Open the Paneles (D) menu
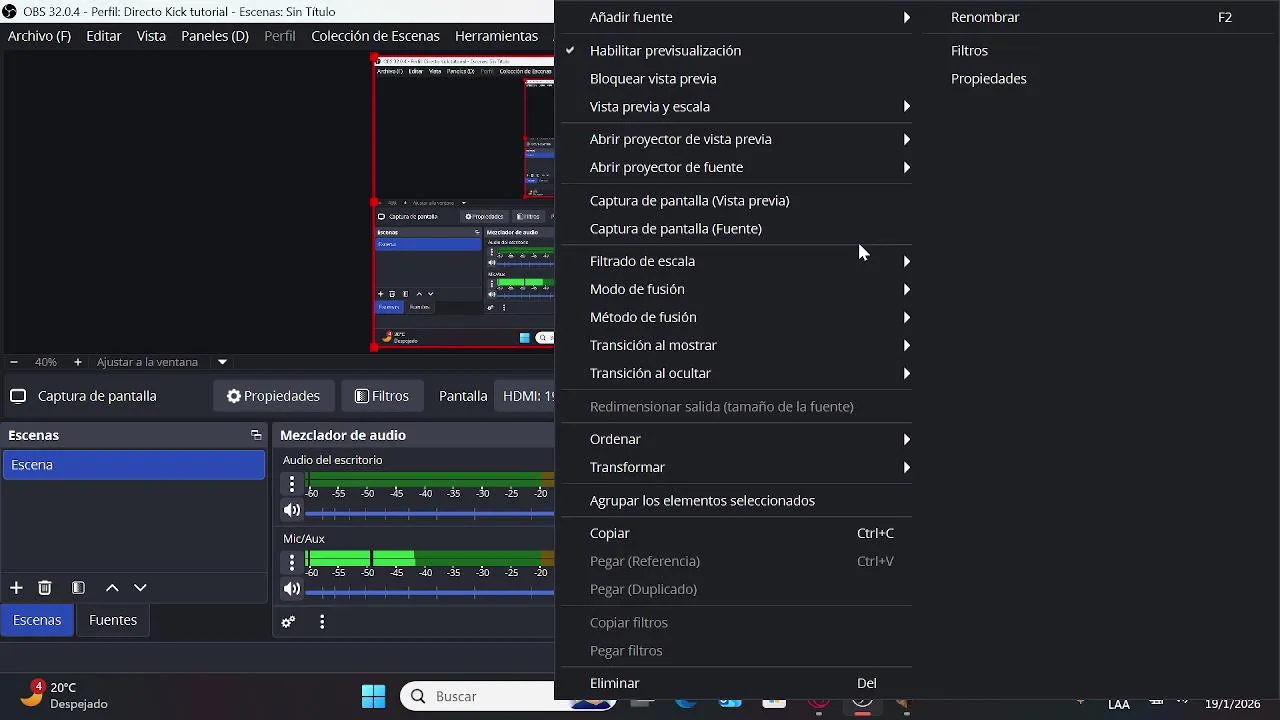 click(x=215, y=36)
